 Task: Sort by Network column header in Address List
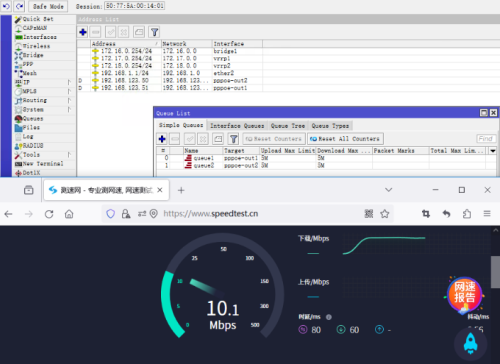tap(186, 44)
